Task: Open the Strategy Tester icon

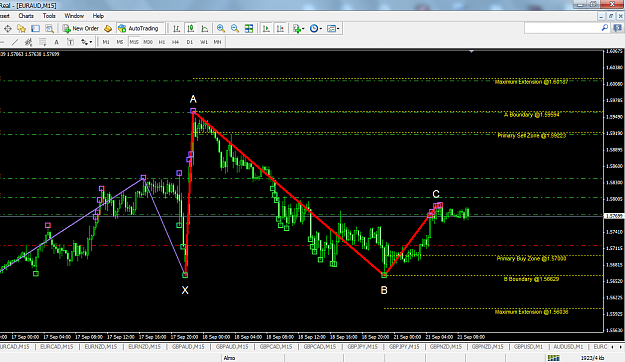Action: point(49,29)
